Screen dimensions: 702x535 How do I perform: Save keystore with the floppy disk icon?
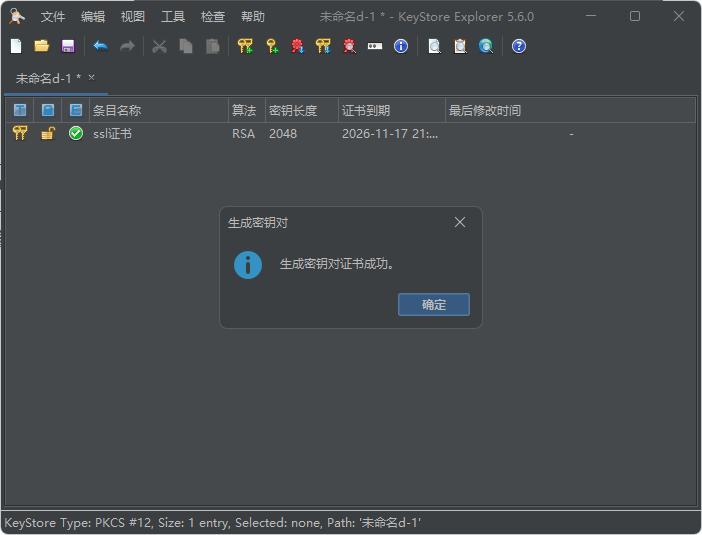(68, 46)
